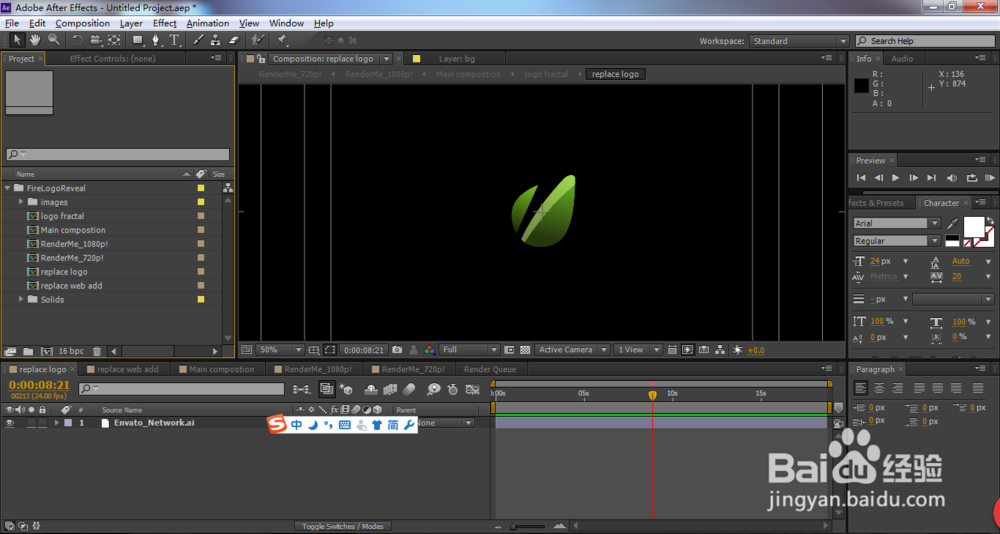Open the 1 View layout dropdown
This screenshot has height=534, width=1000.
click(x=638, y=350)
